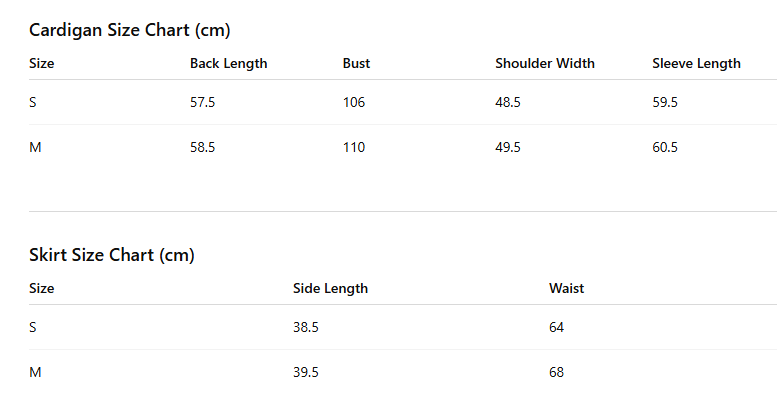Screen dimensions: 777x414
Task: Click skirt waist value 64
Action: coord(556,327)
